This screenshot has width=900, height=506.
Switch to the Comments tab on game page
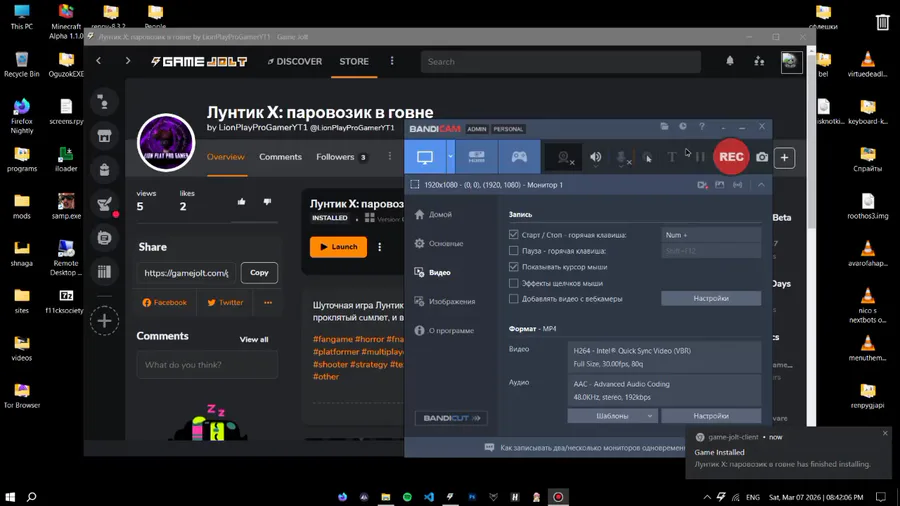point(280,157)
